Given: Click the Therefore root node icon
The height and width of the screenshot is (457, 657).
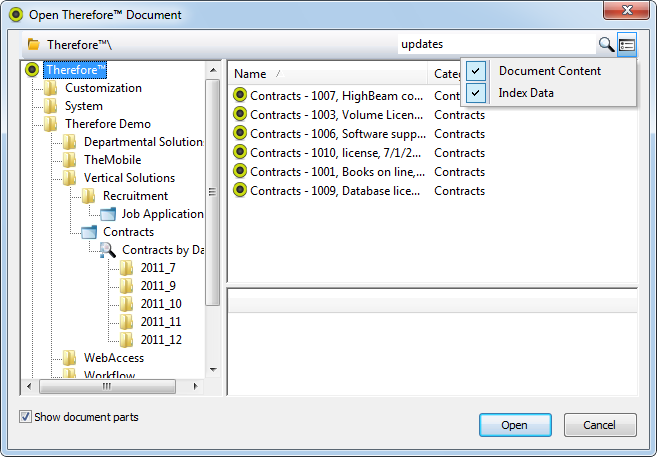Looking at the screenshot, I should pyautogui.click(x=32, y=70).
